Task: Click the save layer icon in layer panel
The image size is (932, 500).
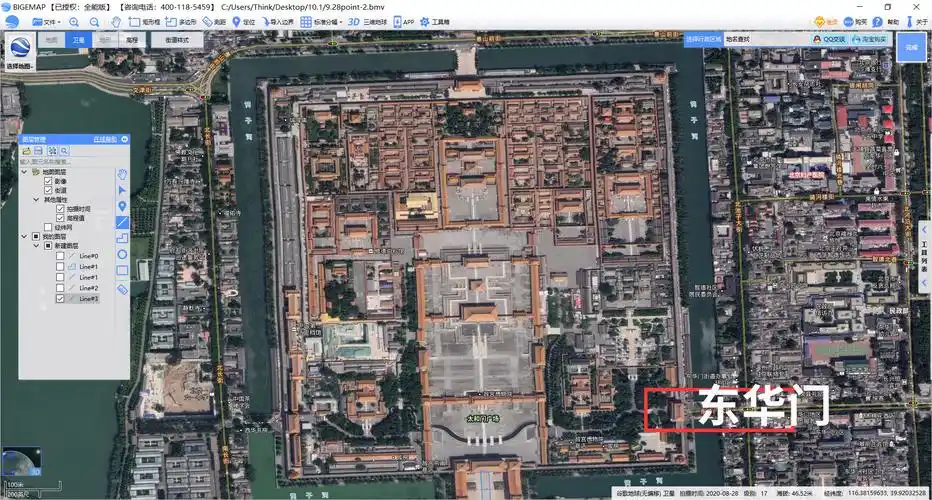Action: [x=39, y=151]
